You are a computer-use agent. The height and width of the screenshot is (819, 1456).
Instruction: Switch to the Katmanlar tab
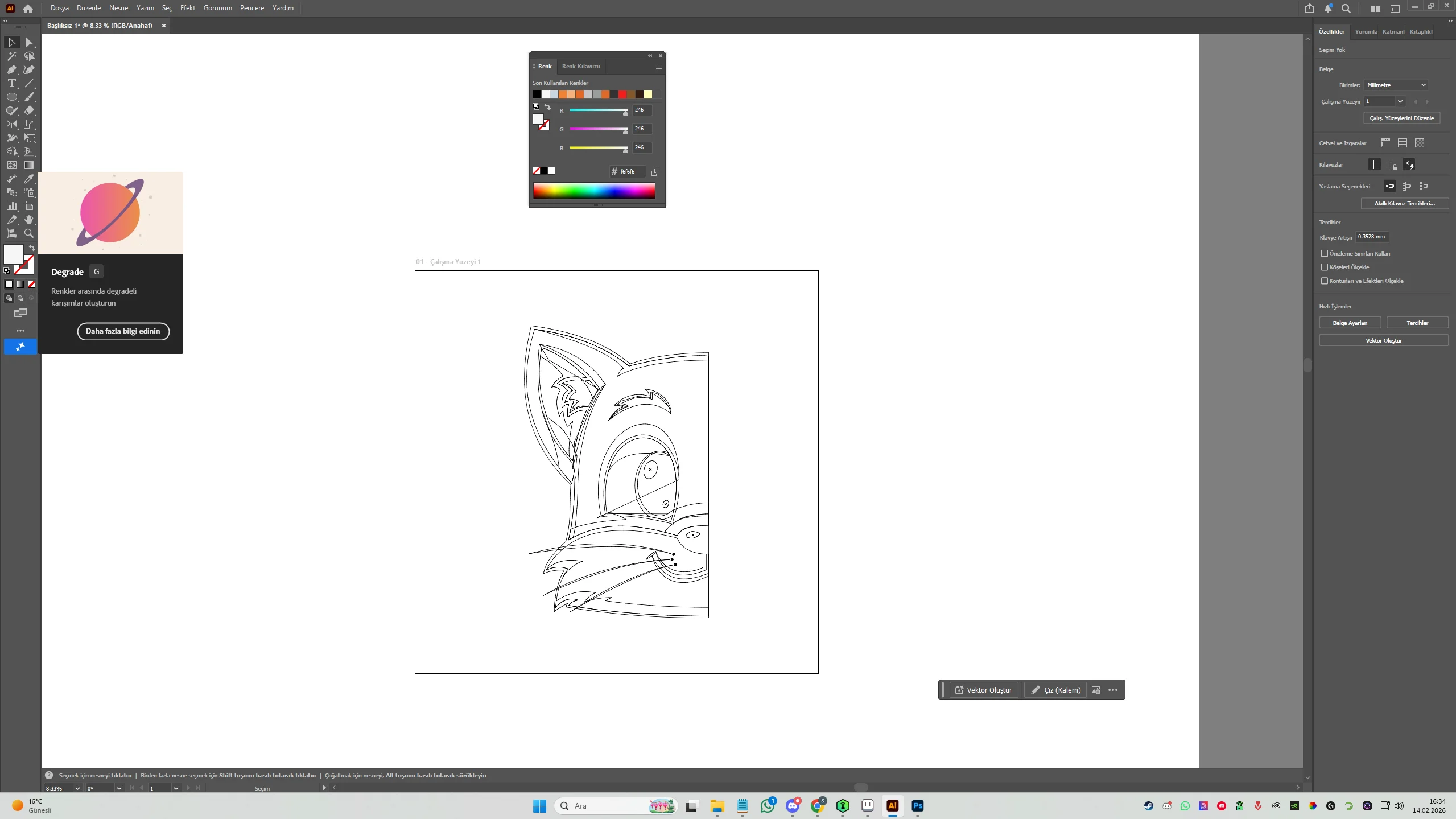pyautogui.click(x=1393, y=32)
